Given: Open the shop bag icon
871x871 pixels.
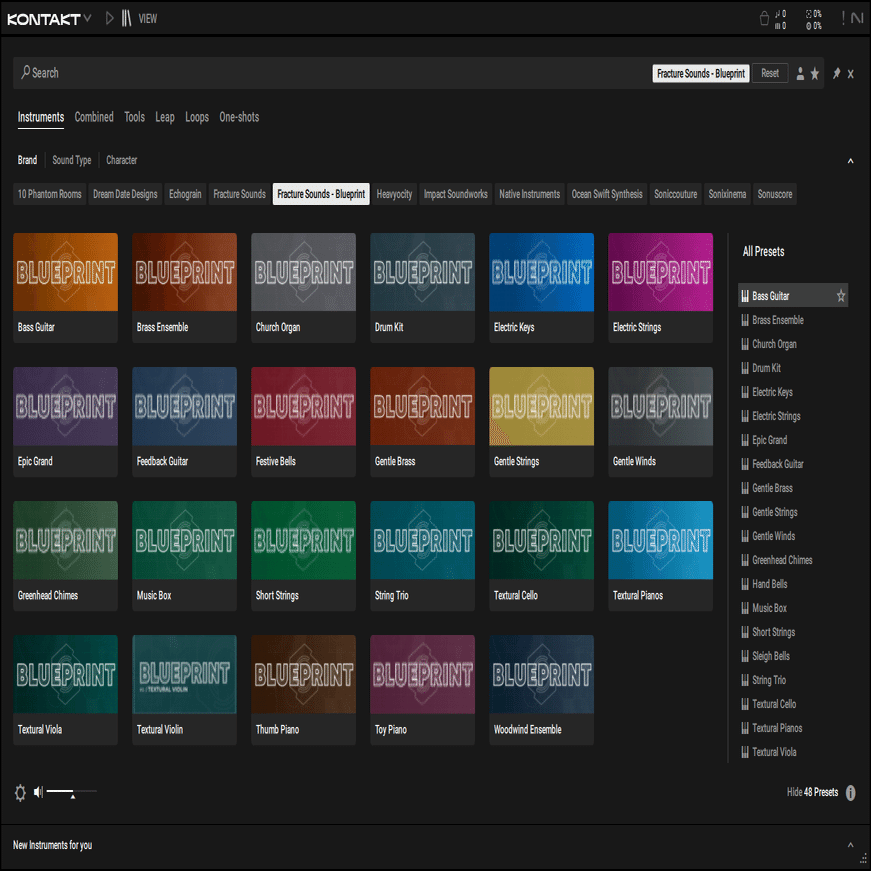Looking at the screenshot, I should 764,18.
